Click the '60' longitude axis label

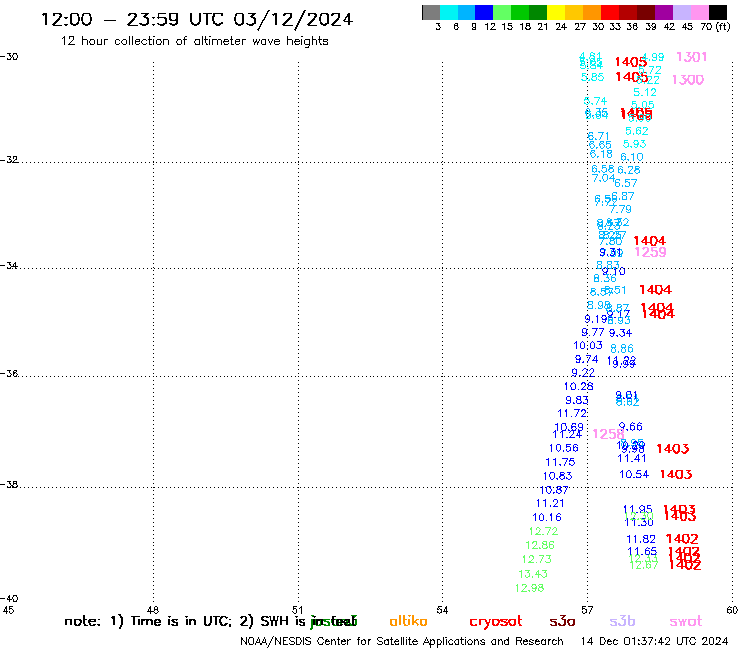click(x=732, y=610)
